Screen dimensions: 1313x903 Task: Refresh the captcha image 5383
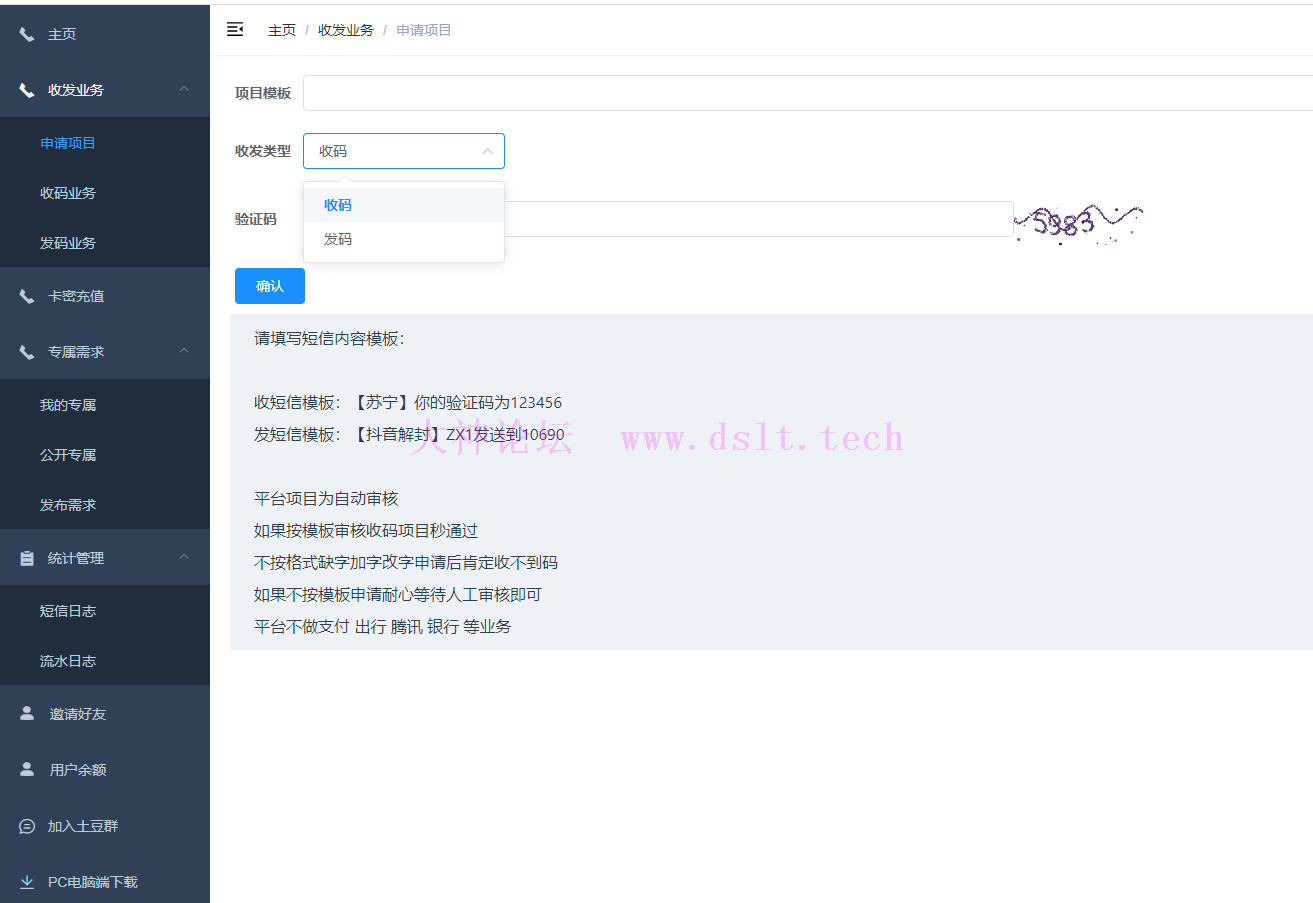point(1080,222)
